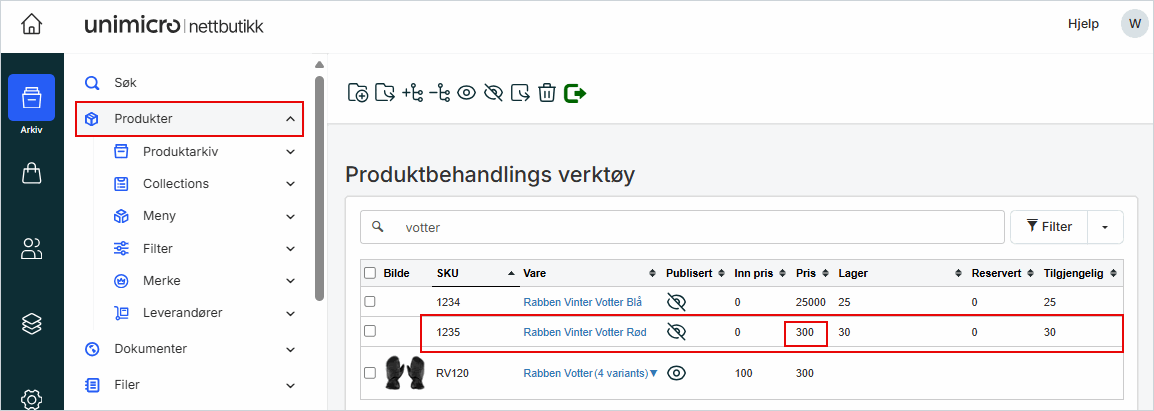1154x411 pixels.
Task: Open the shopping bag sidebar icon
Action: coord(32,174)
